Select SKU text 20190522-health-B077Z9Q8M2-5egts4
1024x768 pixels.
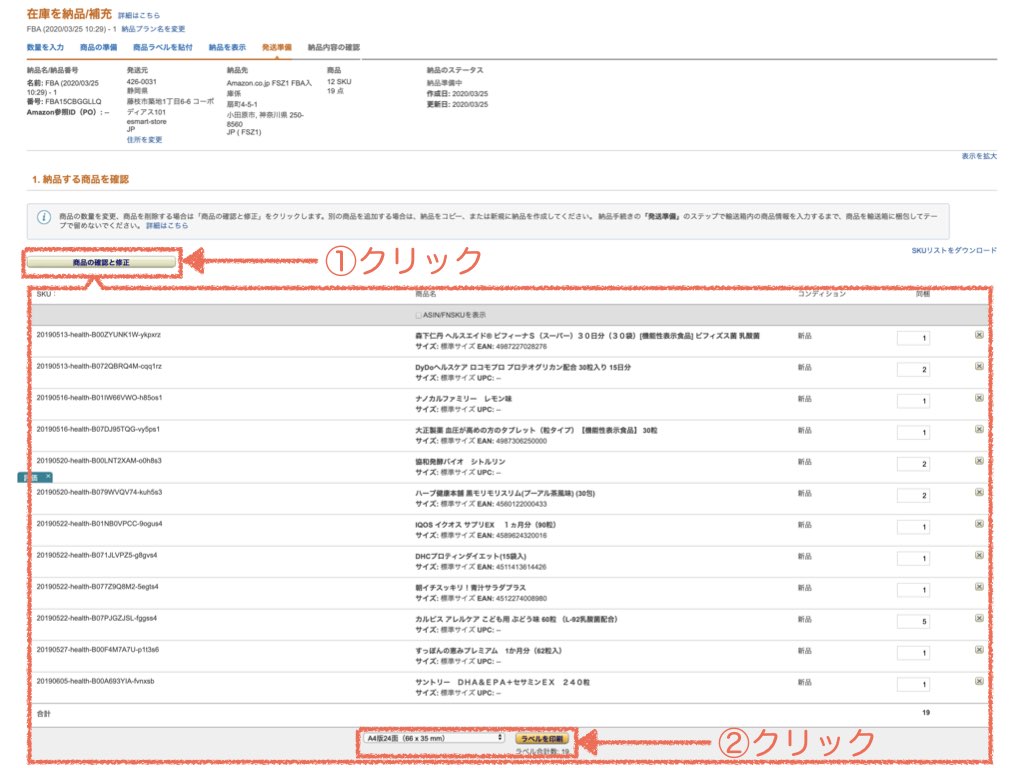tap(97, 587)
